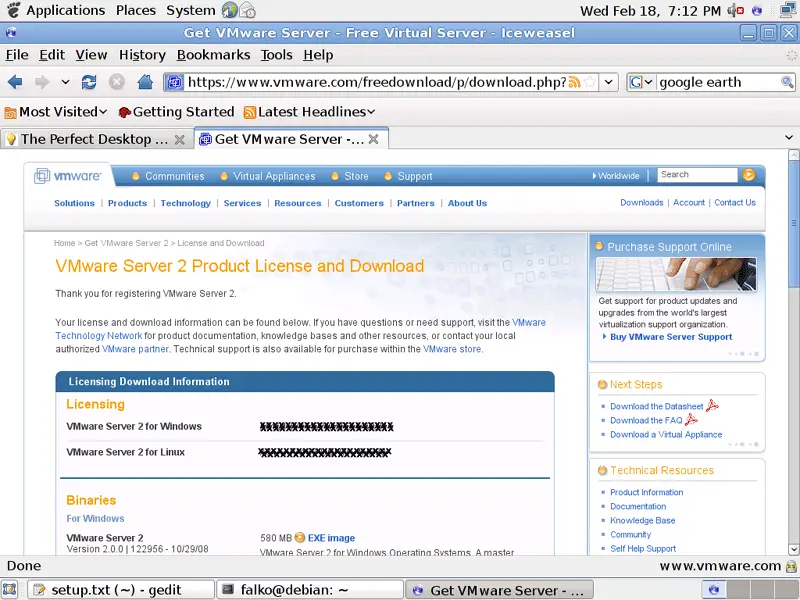Viewport: 800px width, 600px height.
Task: Open the File menu
Action: point(17,55)
